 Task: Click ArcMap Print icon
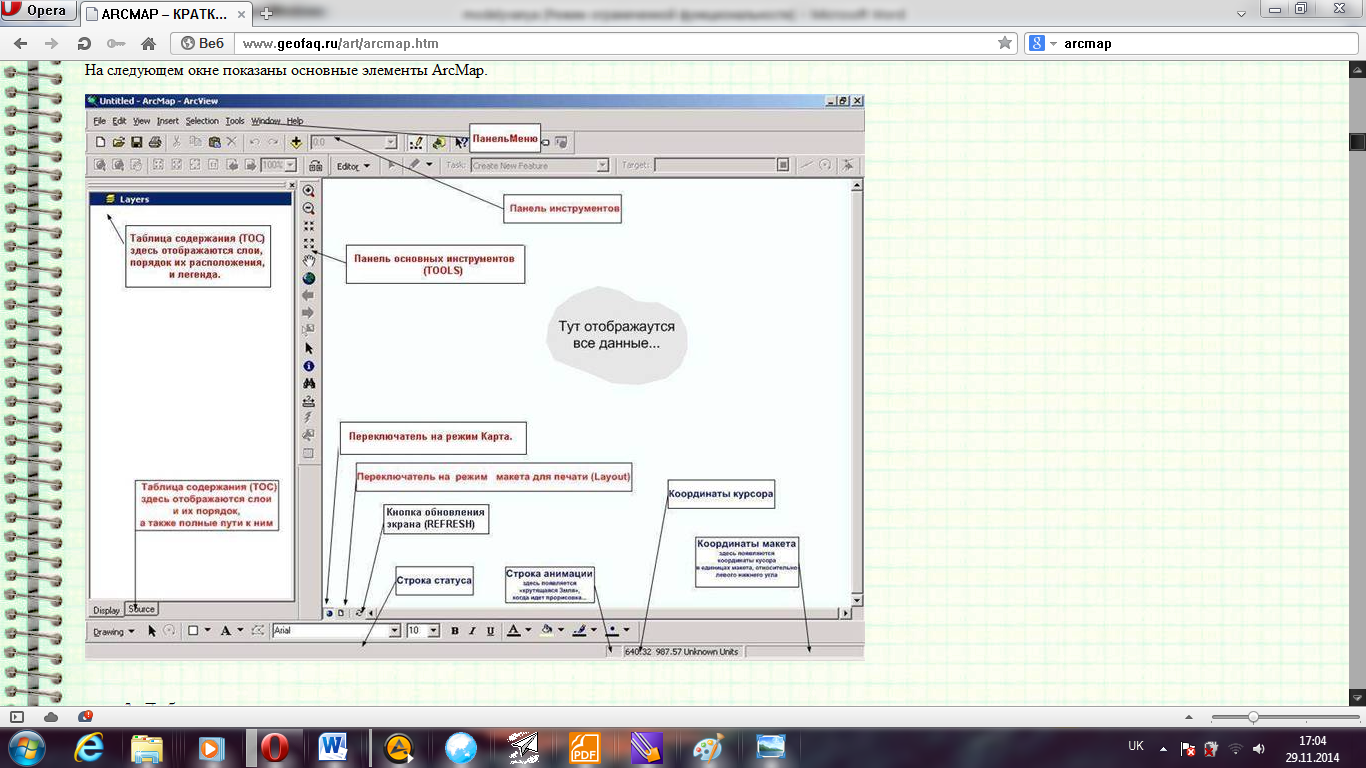155,142
